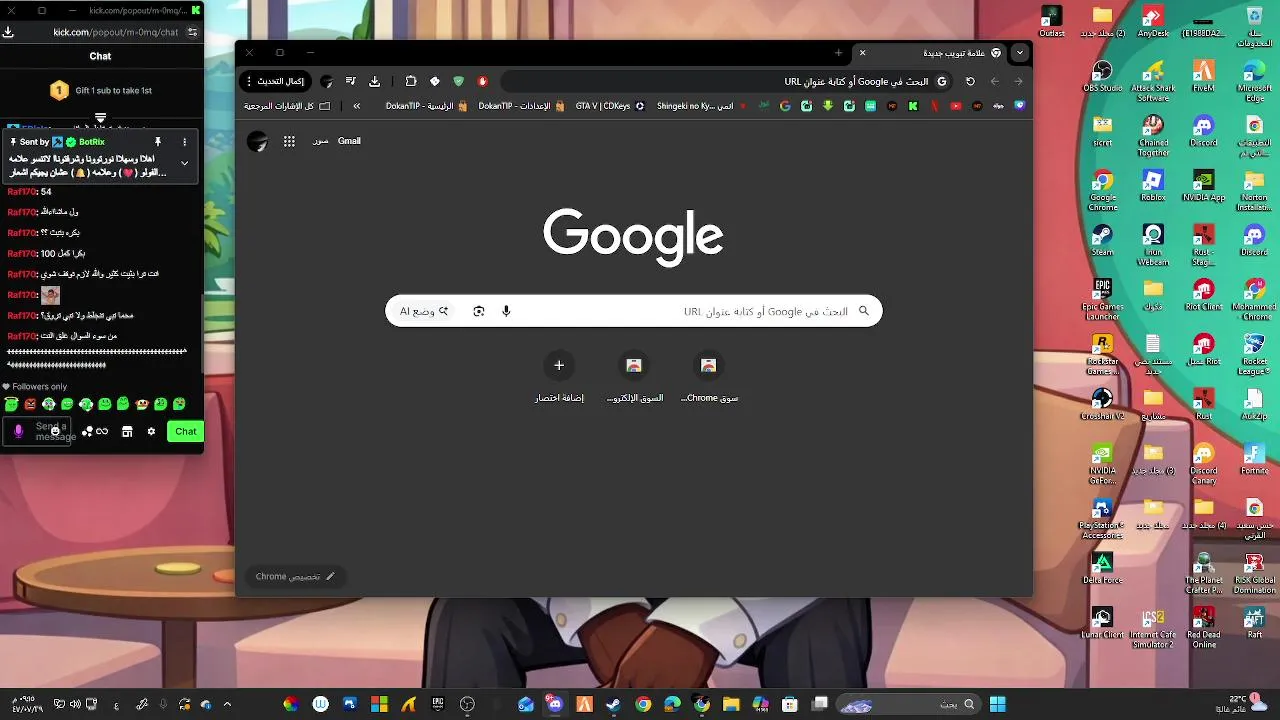Expand the Chrome tab search dropdown arrow
The image size is (1280, 720).
pyautogui.click(x=1019, y=53)
